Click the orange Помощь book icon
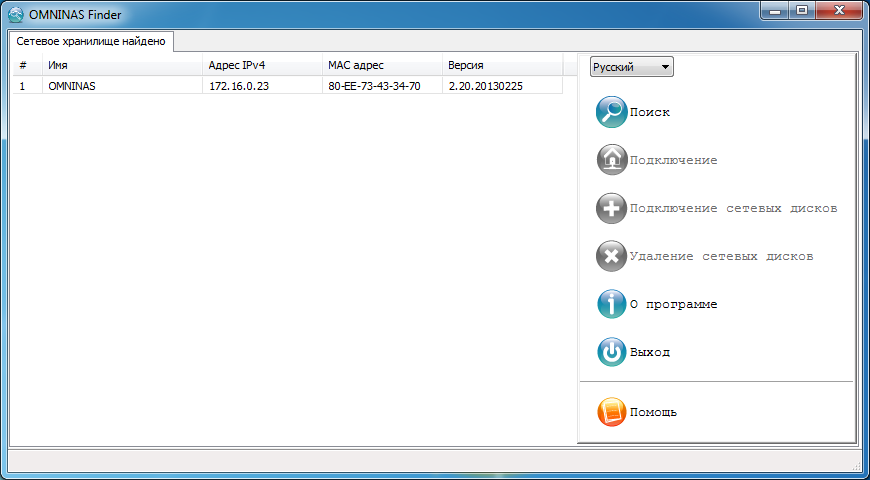Image resolution: width=870 pixels, height=480 pixels. click(x=611, y=412)
